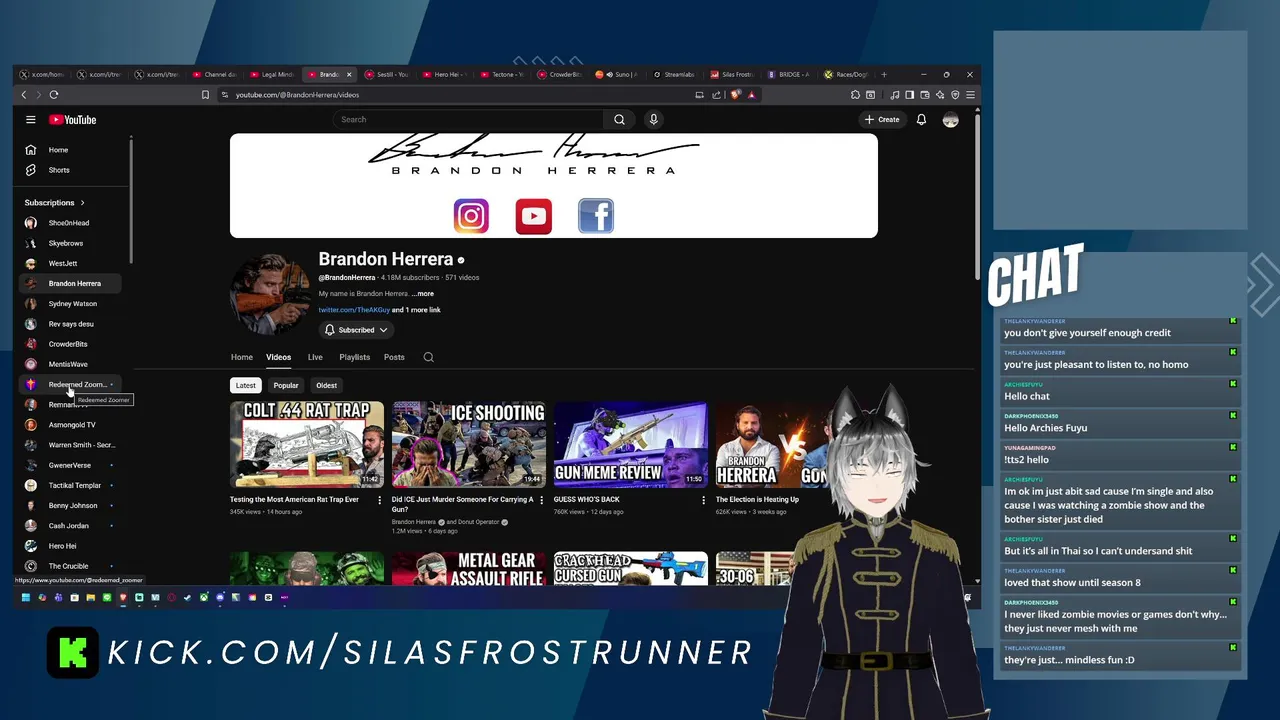Open options for the Rat Trap video
Image resolution: width=1280 pixels, height=720 pixels.
[380, 500]
